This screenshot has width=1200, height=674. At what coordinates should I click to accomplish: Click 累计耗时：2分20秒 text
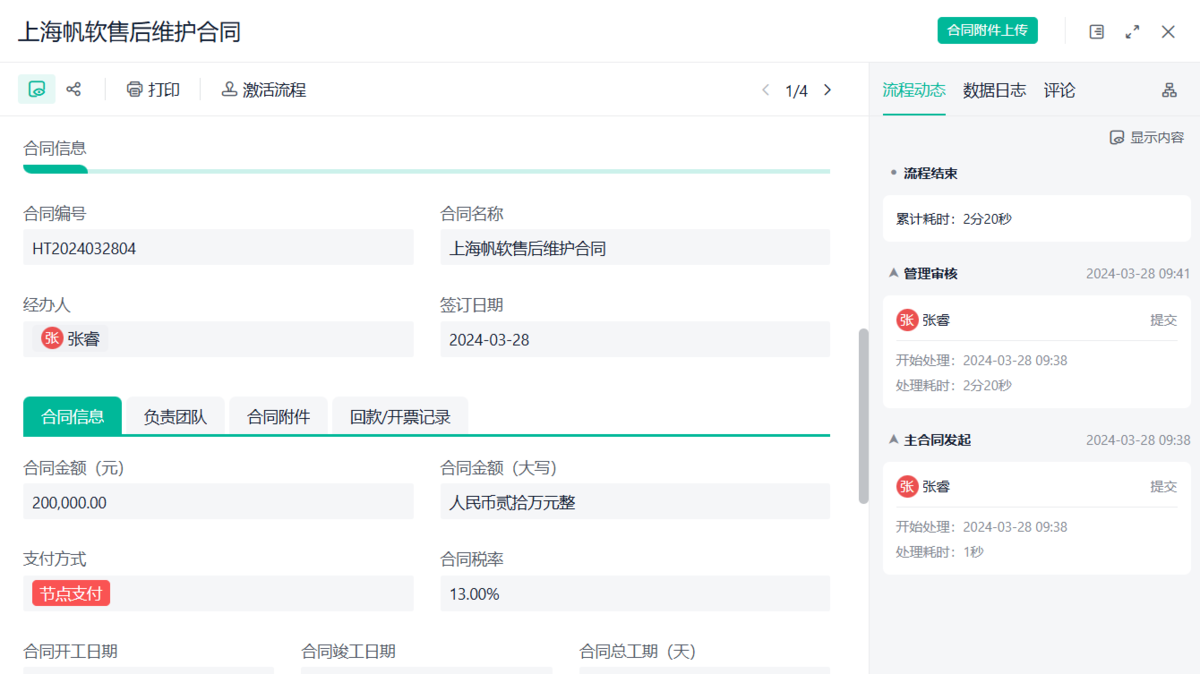click(954, 218)
